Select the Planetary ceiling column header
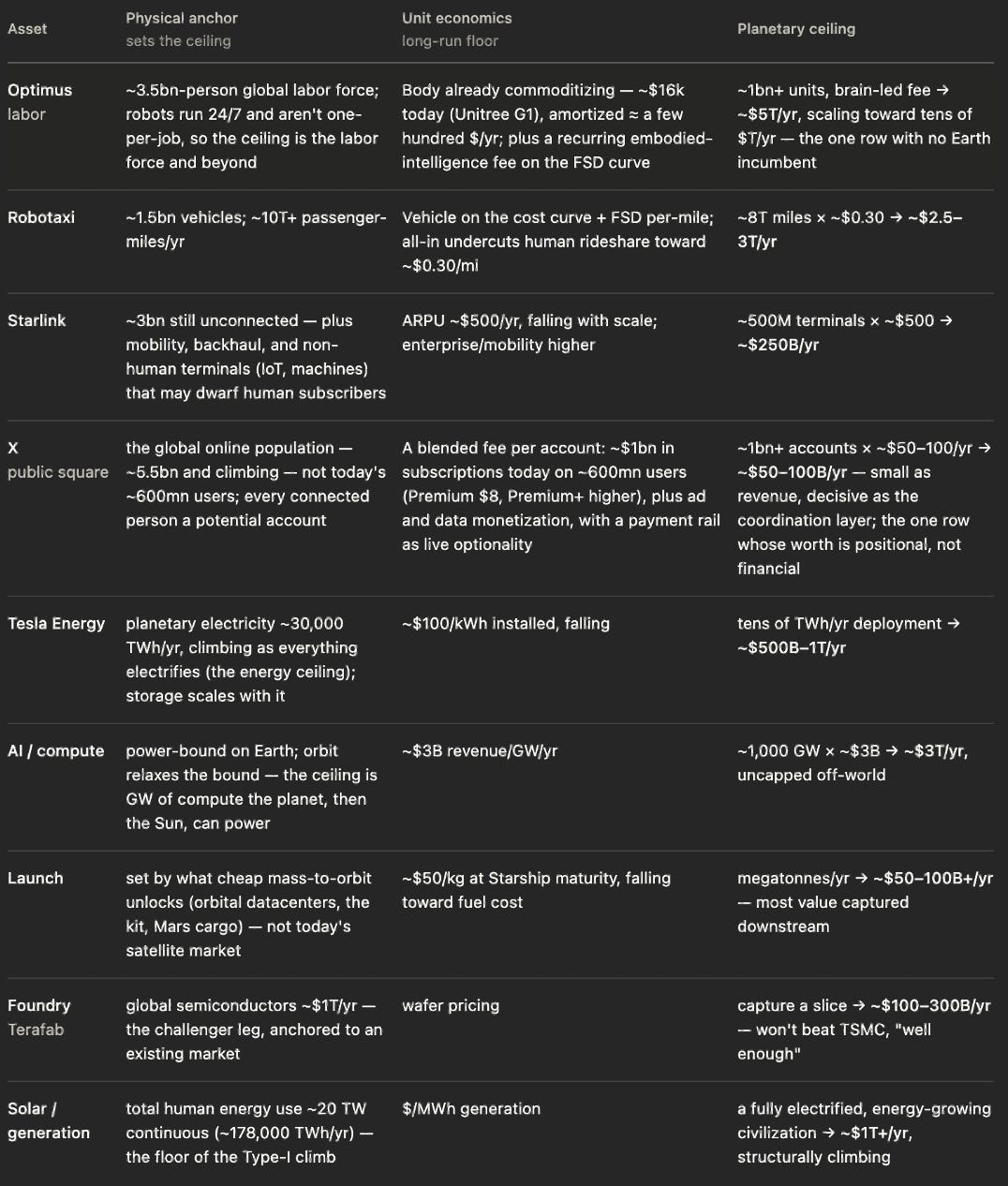This screenshot has width=1008, height=1186. 796,29
